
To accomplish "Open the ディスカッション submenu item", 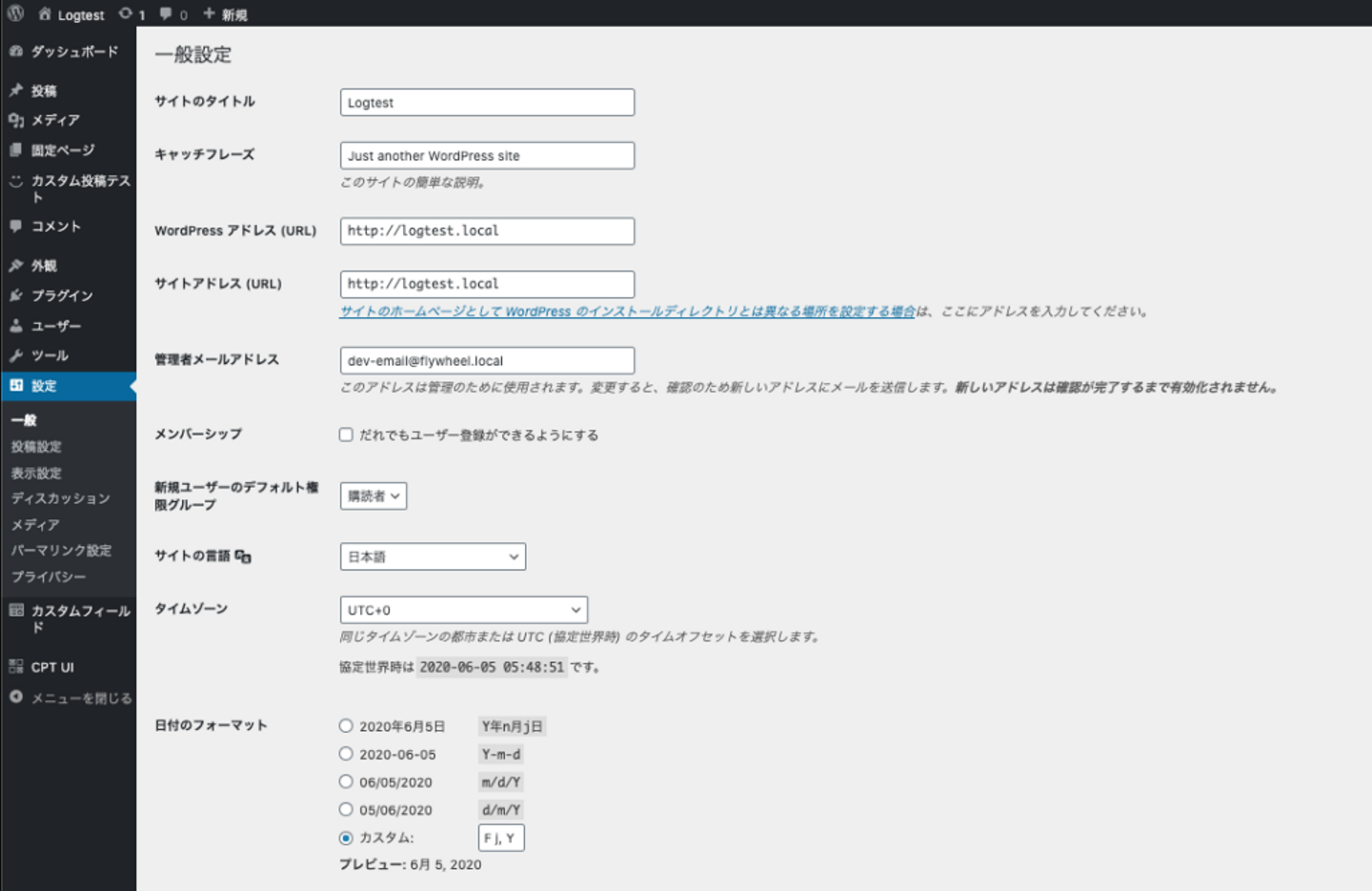I will tap(61, 498).
